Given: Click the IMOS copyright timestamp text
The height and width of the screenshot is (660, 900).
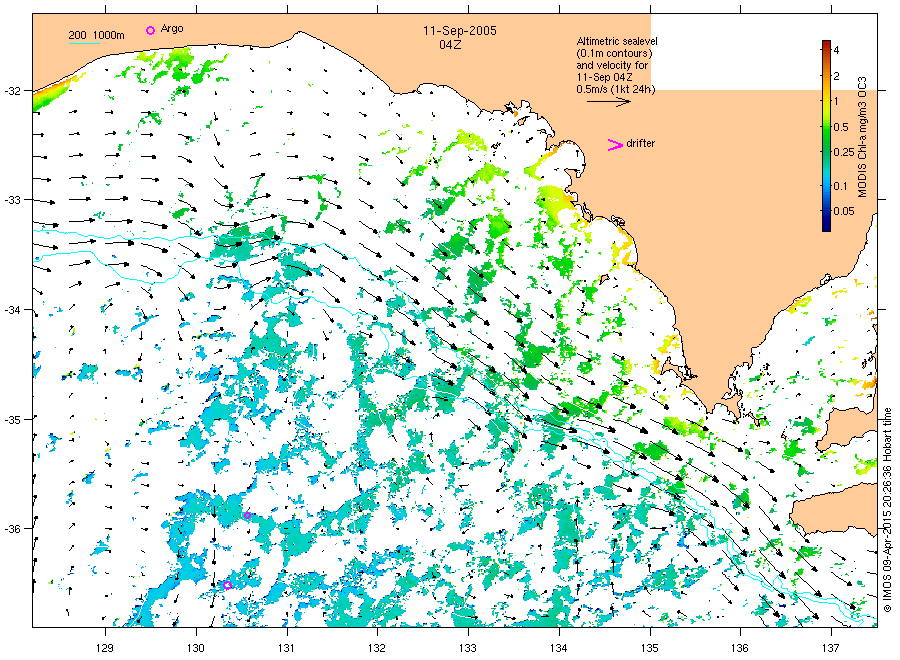Looking at the screenshot, I should pyautogui.click(x=887, y=510).
